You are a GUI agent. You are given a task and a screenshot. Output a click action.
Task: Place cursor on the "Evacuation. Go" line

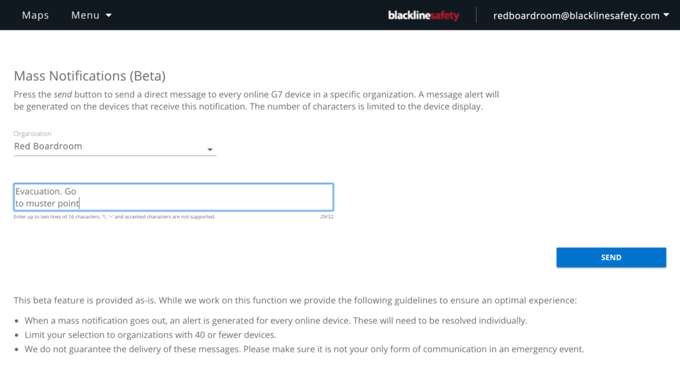(46, 191)
